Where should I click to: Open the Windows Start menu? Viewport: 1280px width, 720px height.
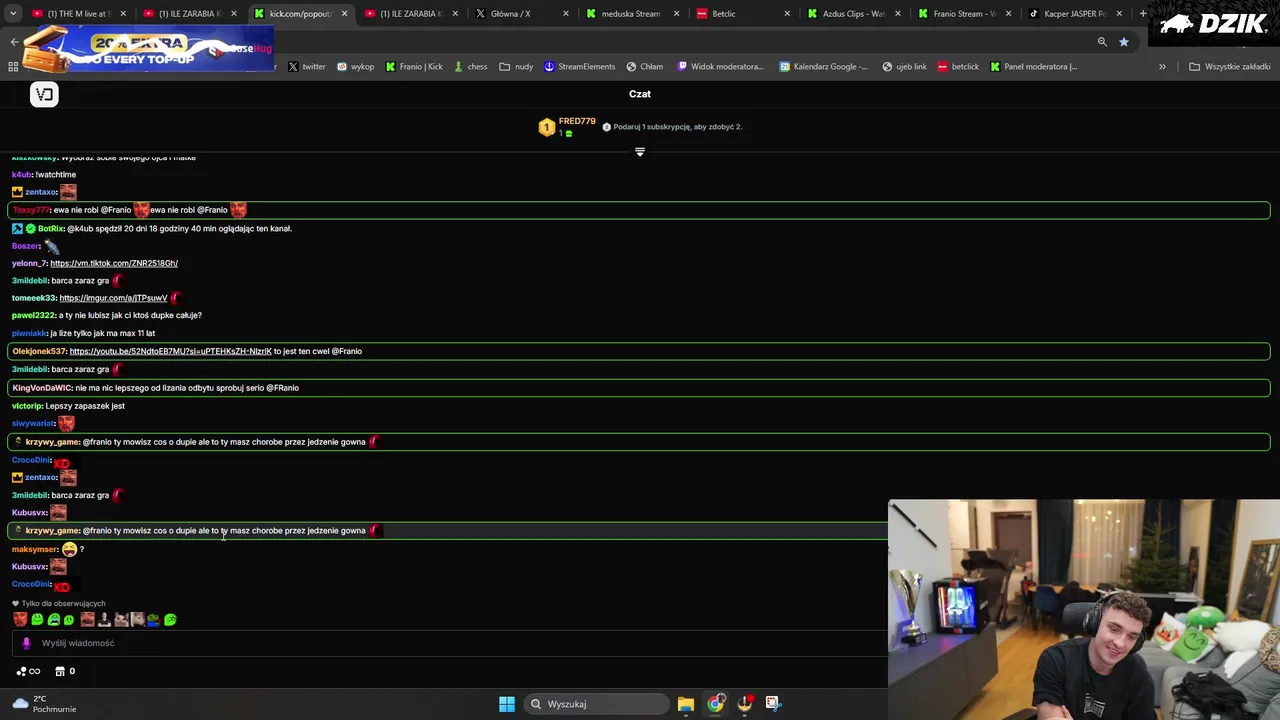[507, 704]
